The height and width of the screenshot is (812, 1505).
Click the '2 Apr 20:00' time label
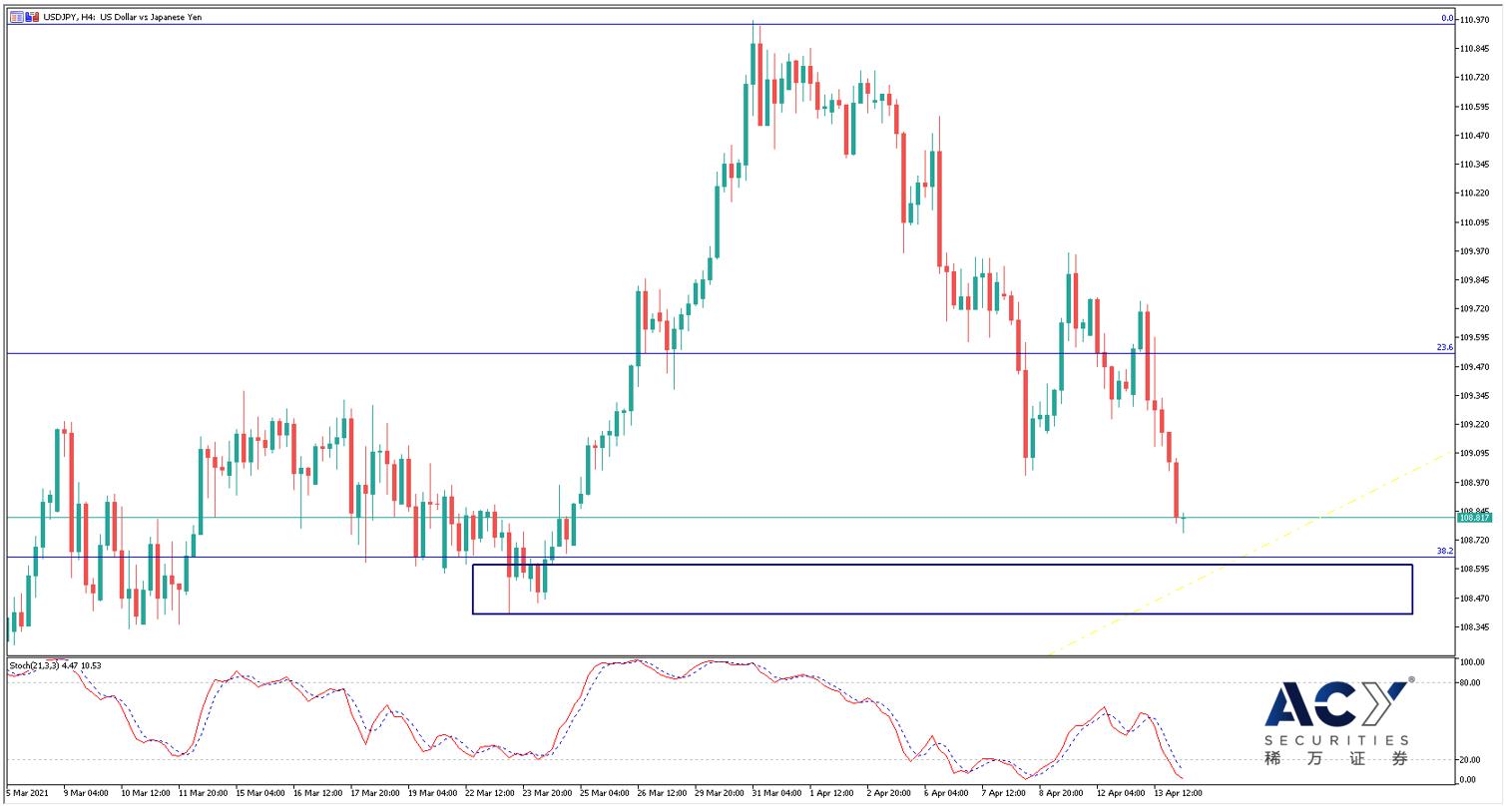tap(891, 793)
